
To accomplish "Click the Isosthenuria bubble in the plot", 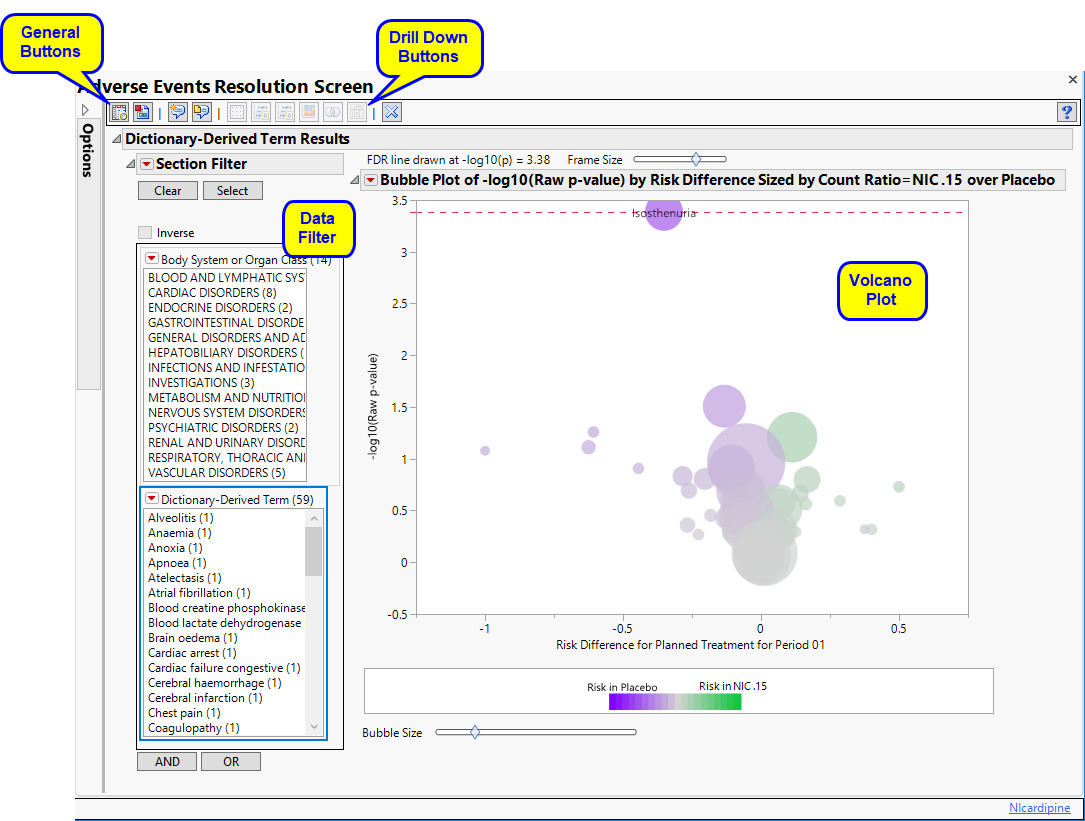I will [663, 213].
